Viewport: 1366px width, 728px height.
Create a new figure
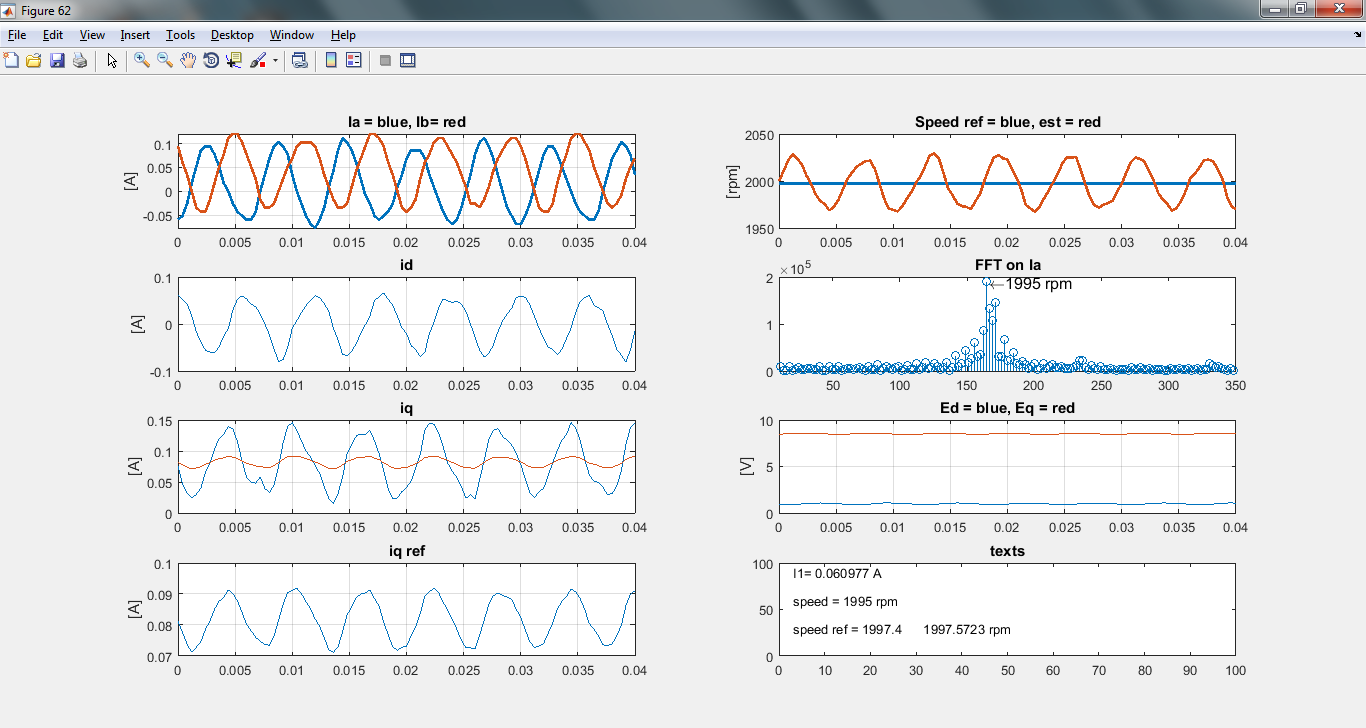pyautogui.click(x=11, y=60)
